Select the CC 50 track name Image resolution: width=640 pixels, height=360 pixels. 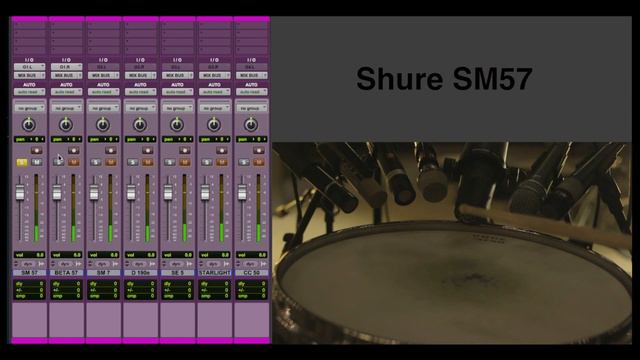click(x=251, y=273)
